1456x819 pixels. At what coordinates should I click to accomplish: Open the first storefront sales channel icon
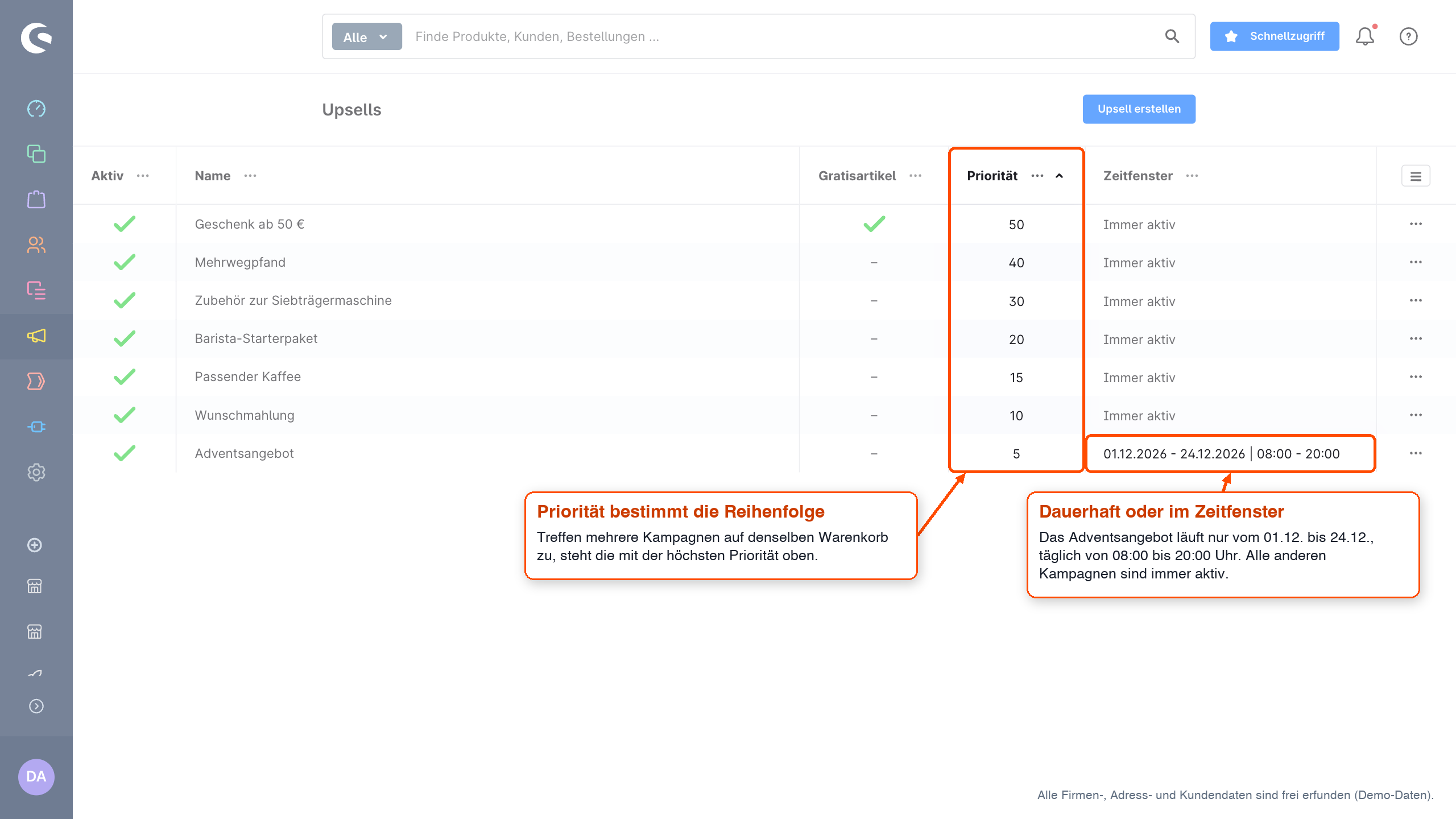pyautogui.click(x=35, y=586)
